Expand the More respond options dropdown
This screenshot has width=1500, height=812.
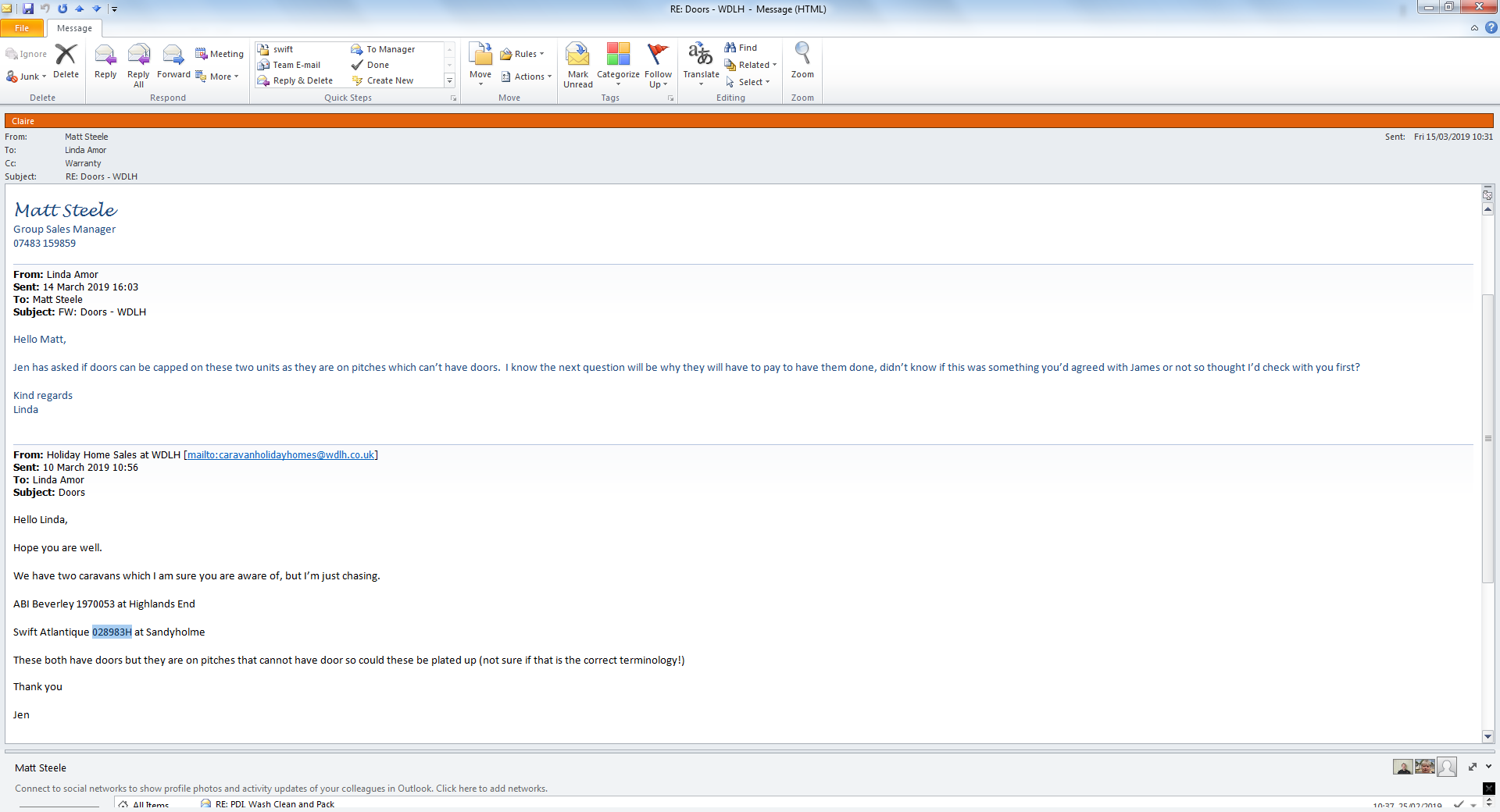(217, 77)
